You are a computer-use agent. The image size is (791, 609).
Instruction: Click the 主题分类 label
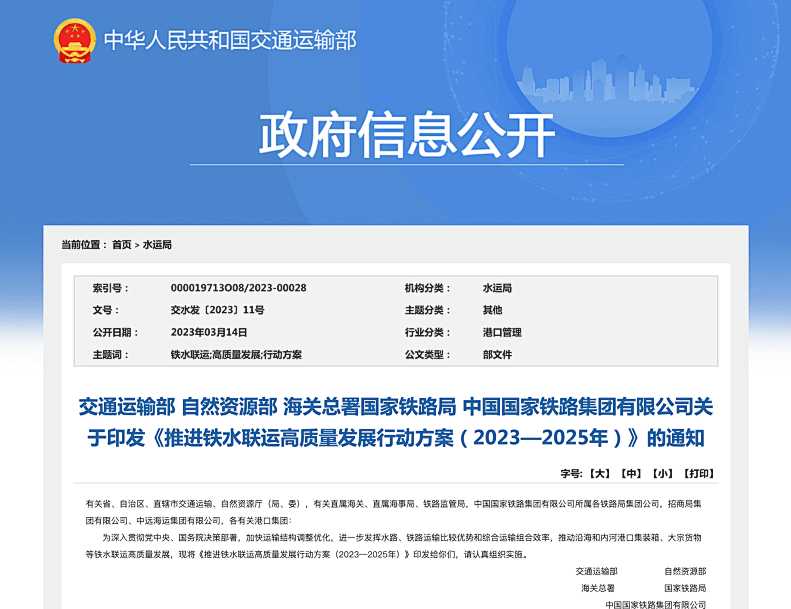(x=427, y=310)
